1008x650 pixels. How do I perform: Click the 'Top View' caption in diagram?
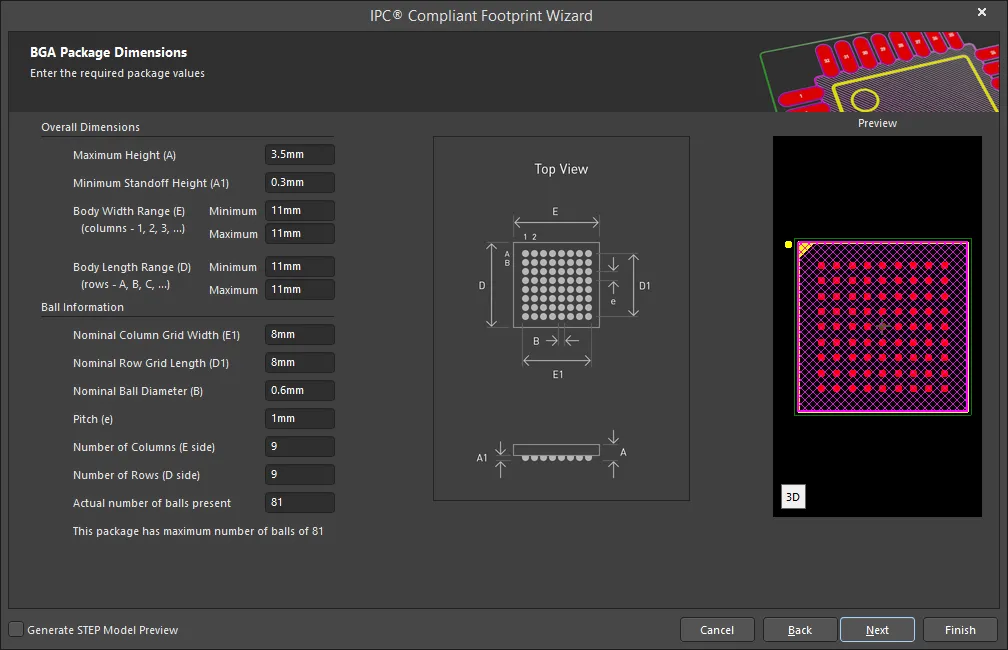tap(561, 169)
